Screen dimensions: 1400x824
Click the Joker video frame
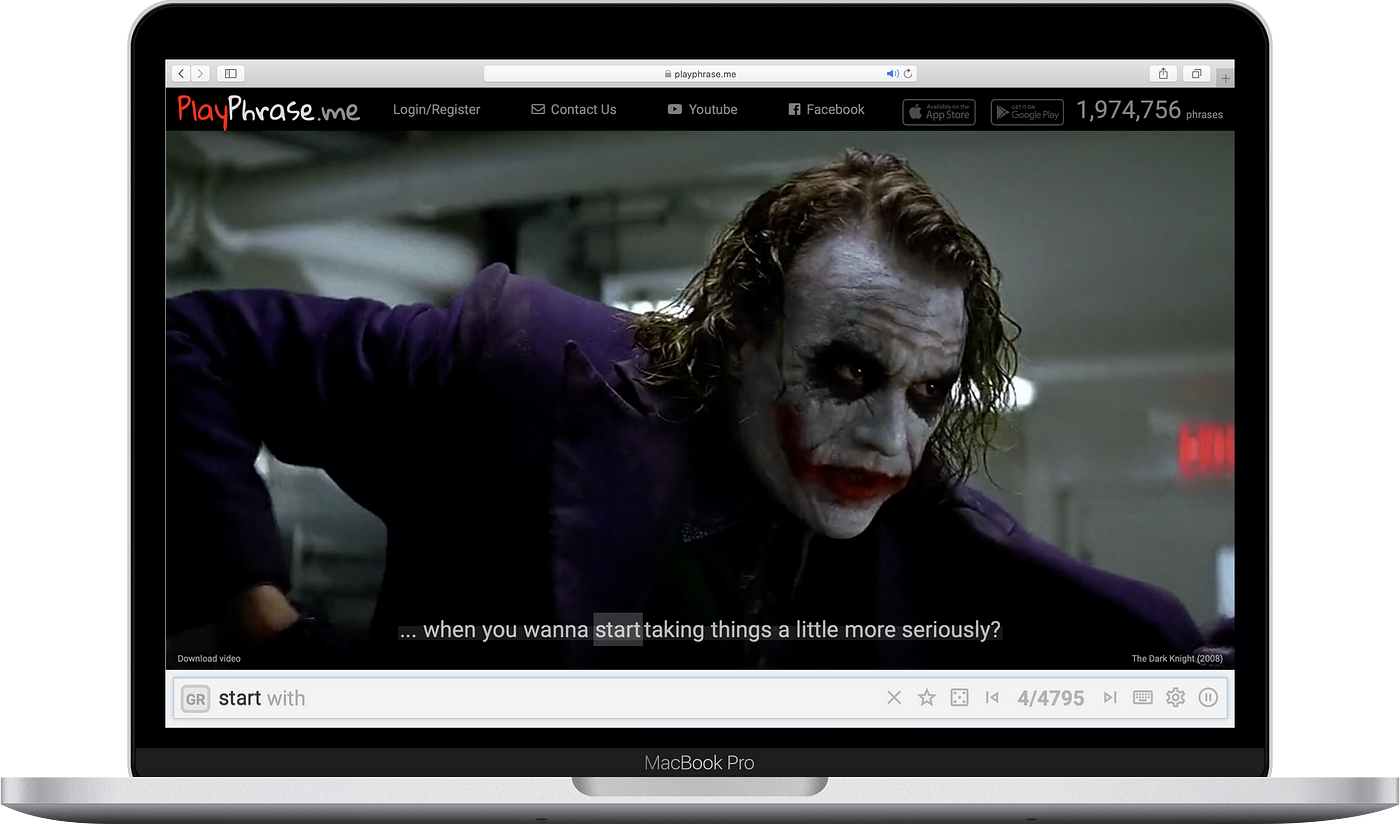700,400
